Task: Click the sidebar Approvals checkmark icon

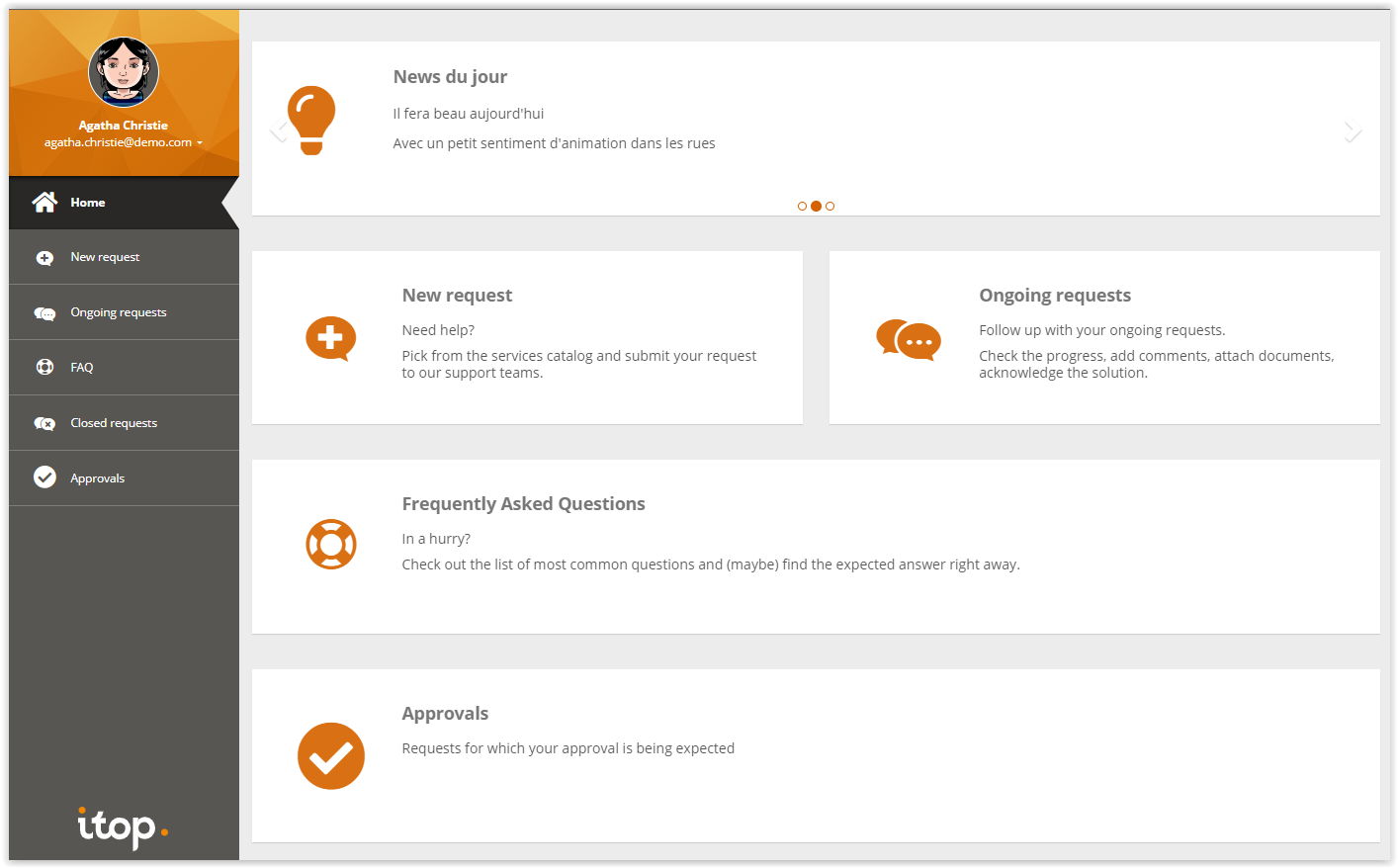Action: coord(44,477)
